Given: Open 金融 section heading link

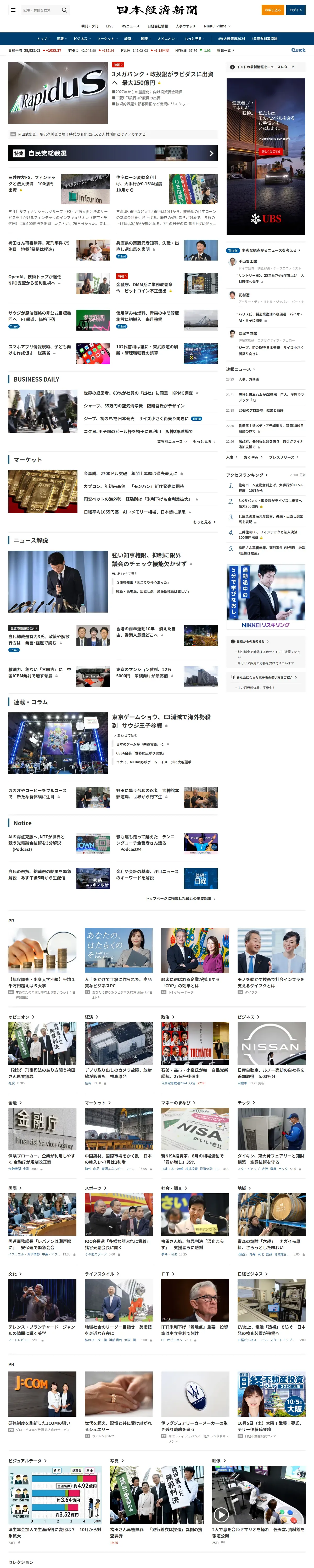Looking at the screenshot, I should [15, 1102].
